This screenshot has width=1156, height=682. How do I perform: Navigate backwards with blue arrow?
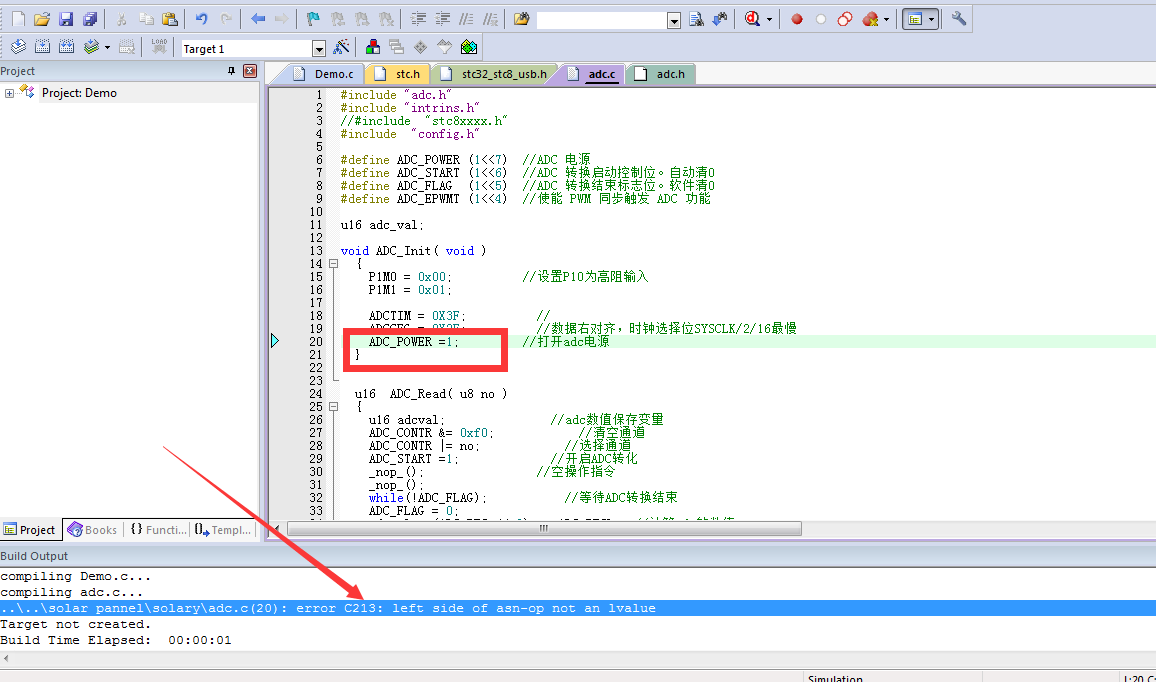(x=258, y=19)
